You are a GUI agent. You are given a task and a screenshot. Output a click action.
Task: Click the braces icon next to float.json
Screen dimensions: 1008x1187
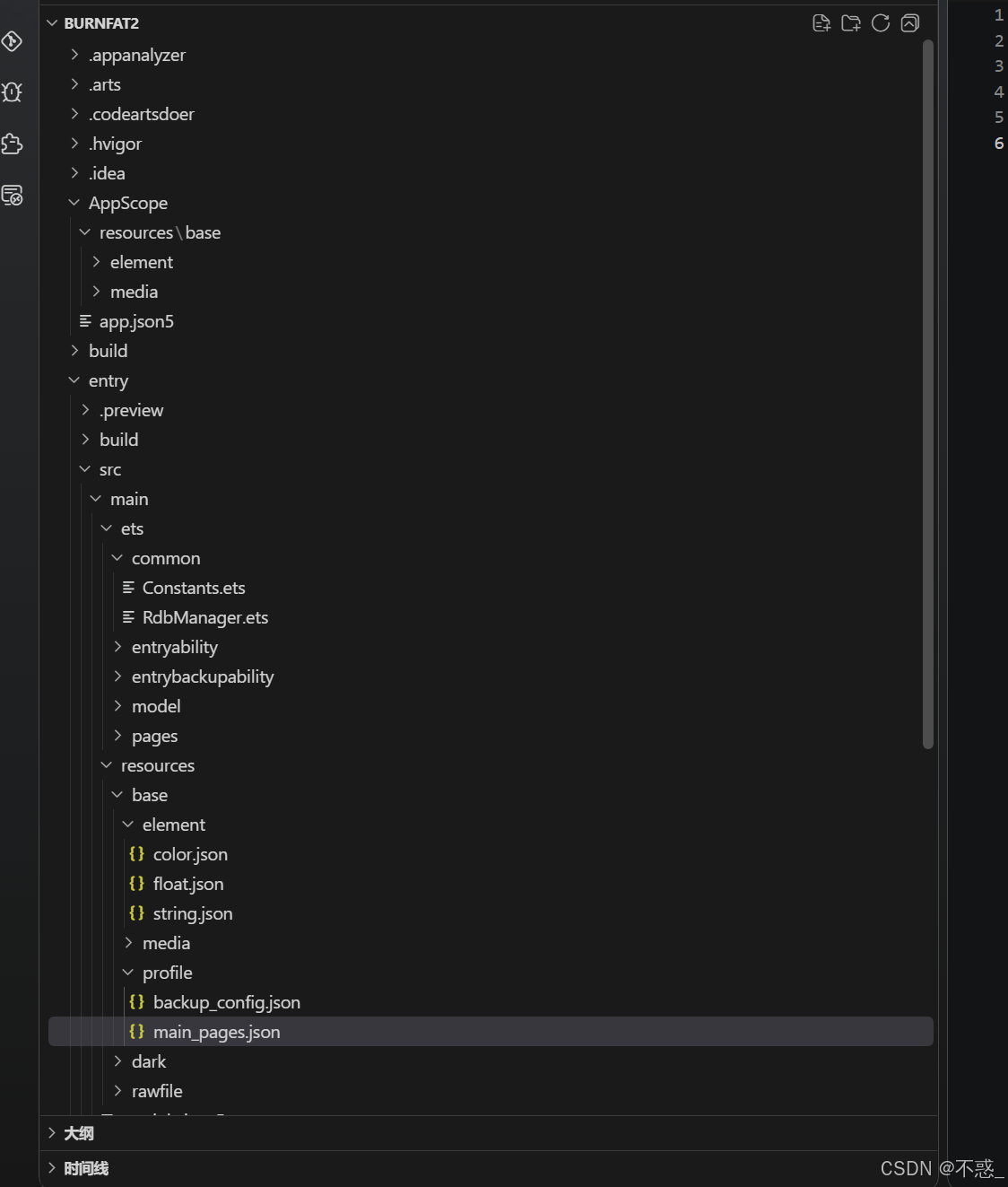(x=136, y=884)
